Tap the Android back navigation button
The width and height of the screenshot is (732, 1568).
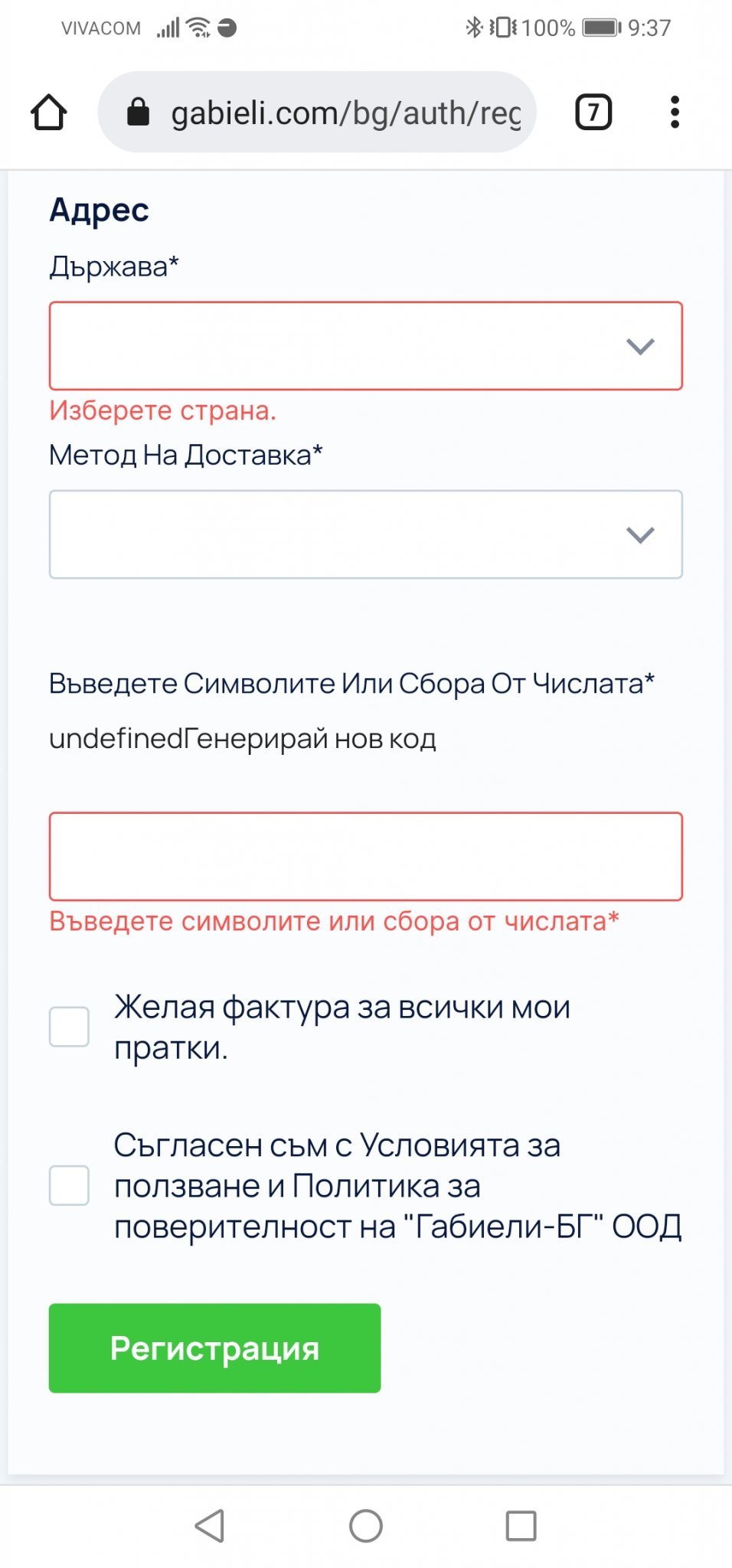(209, 1526)
